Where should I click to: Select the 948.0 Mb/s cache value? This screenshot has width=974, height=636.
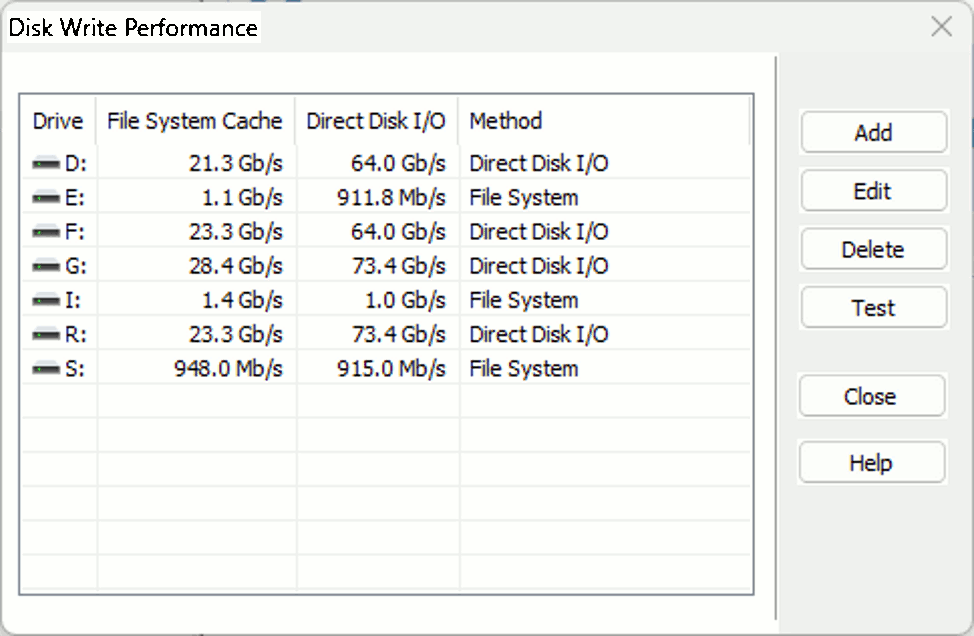[x=228, y=369]
